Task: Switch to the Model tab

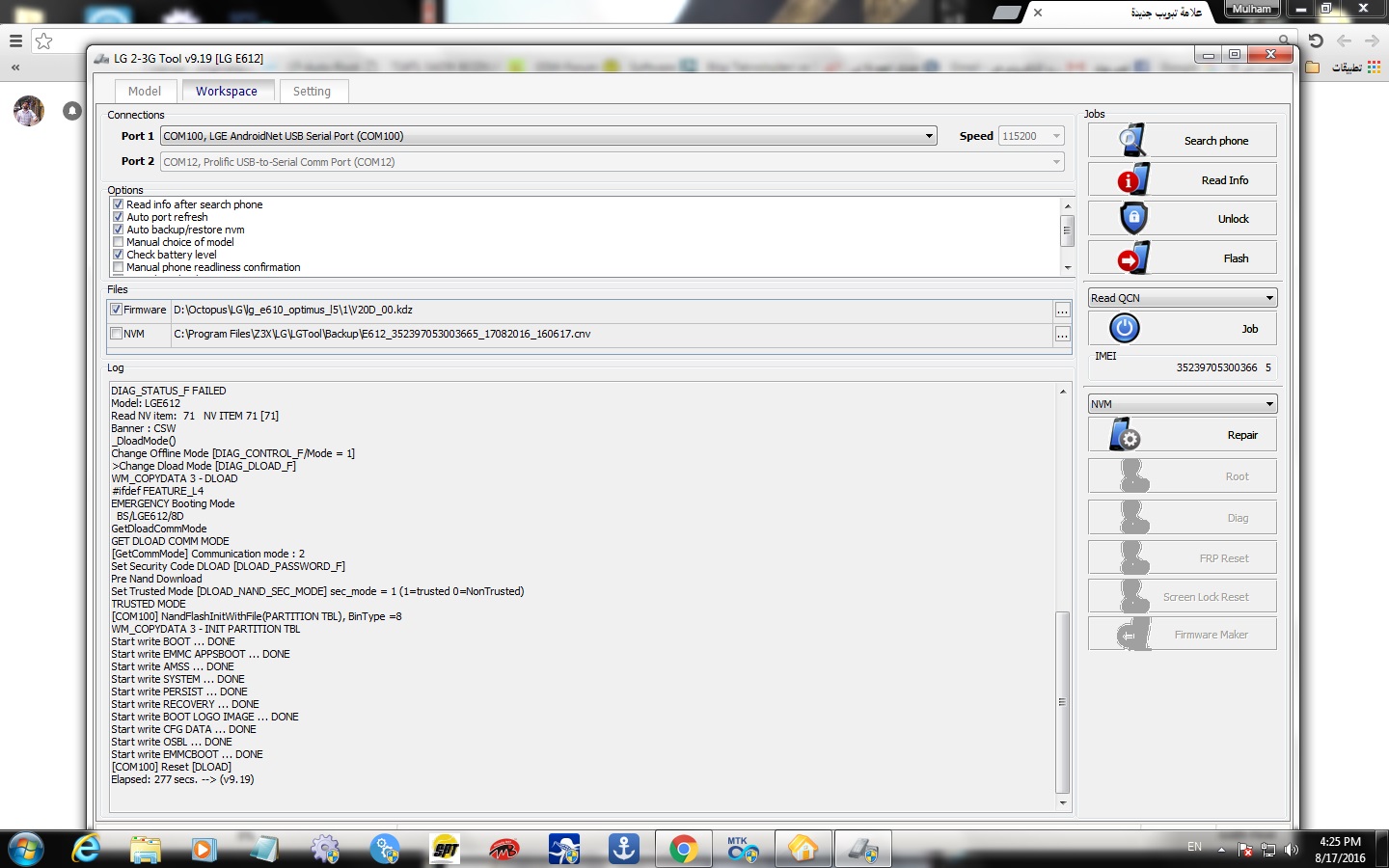Action: (x=145, y=91)
